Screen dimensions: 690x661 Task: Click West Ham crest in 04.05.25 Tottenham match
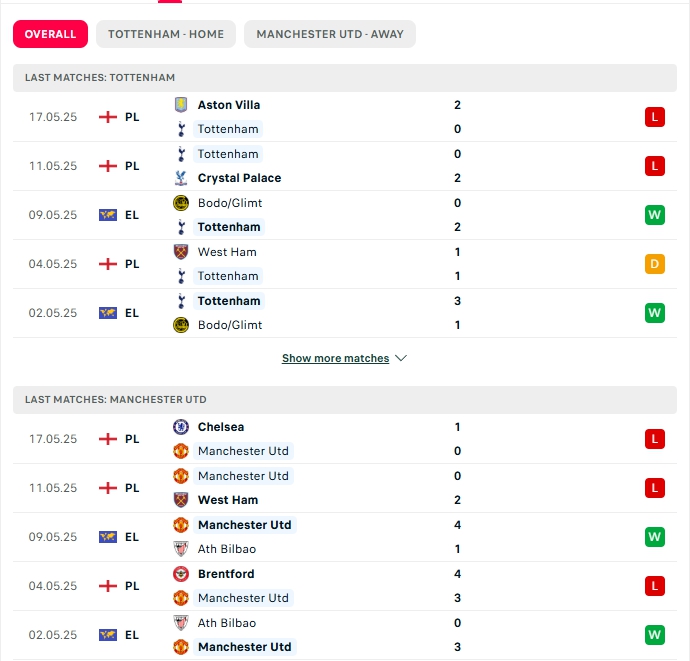(x=181, y=252)
